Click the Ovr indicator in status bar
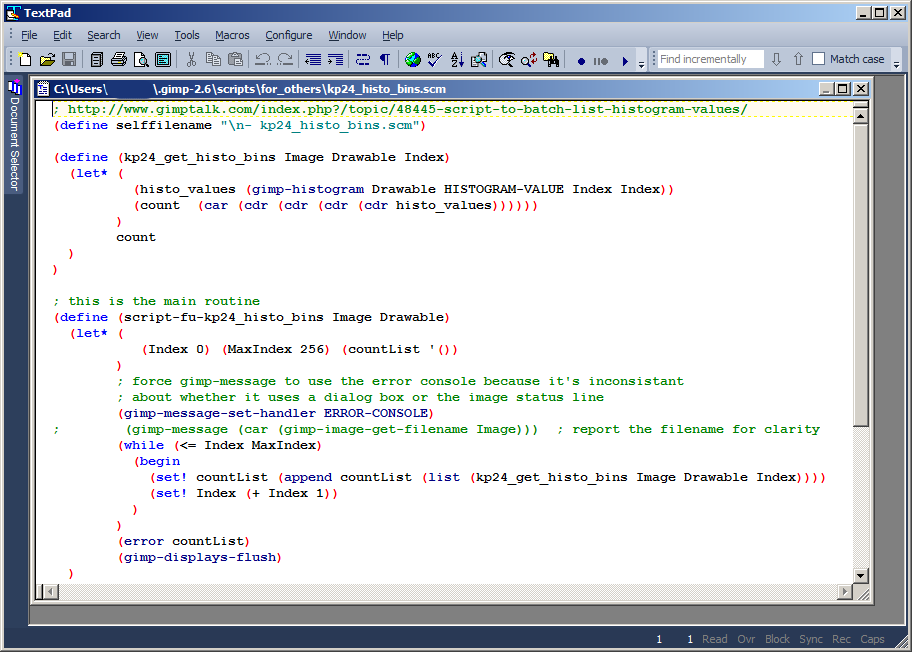Image resolution: width=912 pixels, height=652 pixels. click(746, 639)
